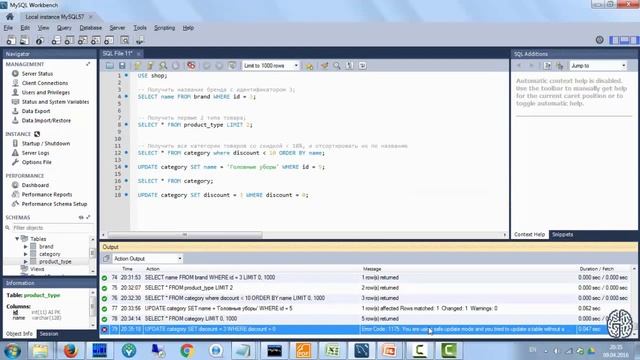Open the Database menu
640x360 pixels.
tap(91, 28)
